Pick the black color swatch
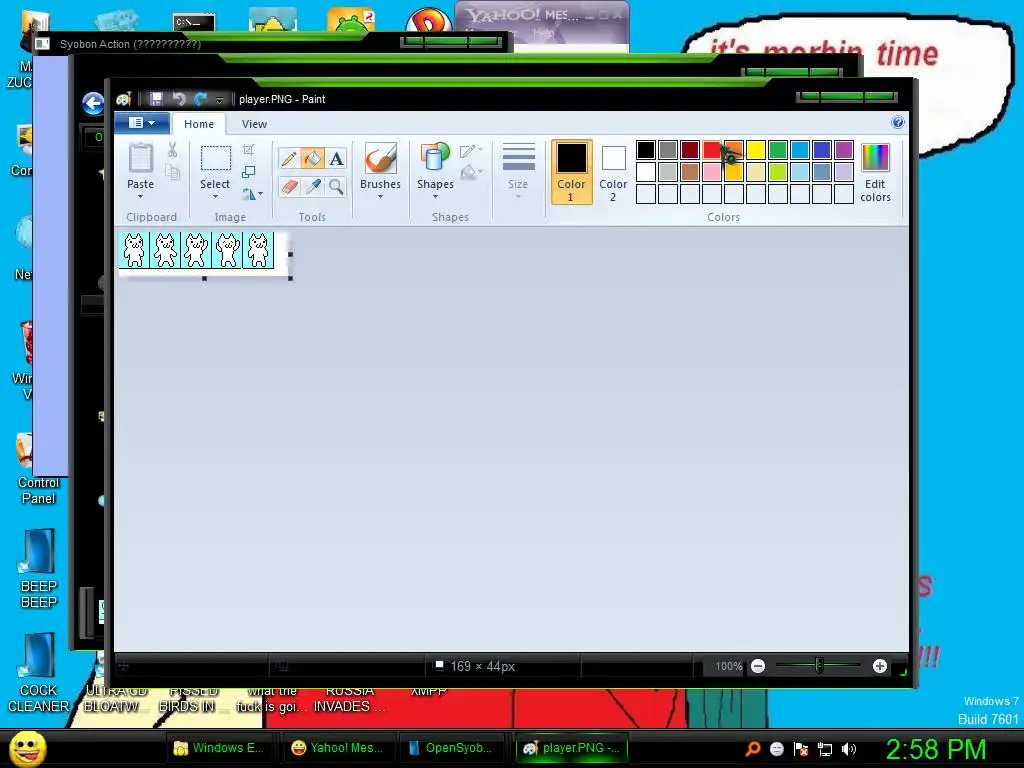 pos(645,150)
